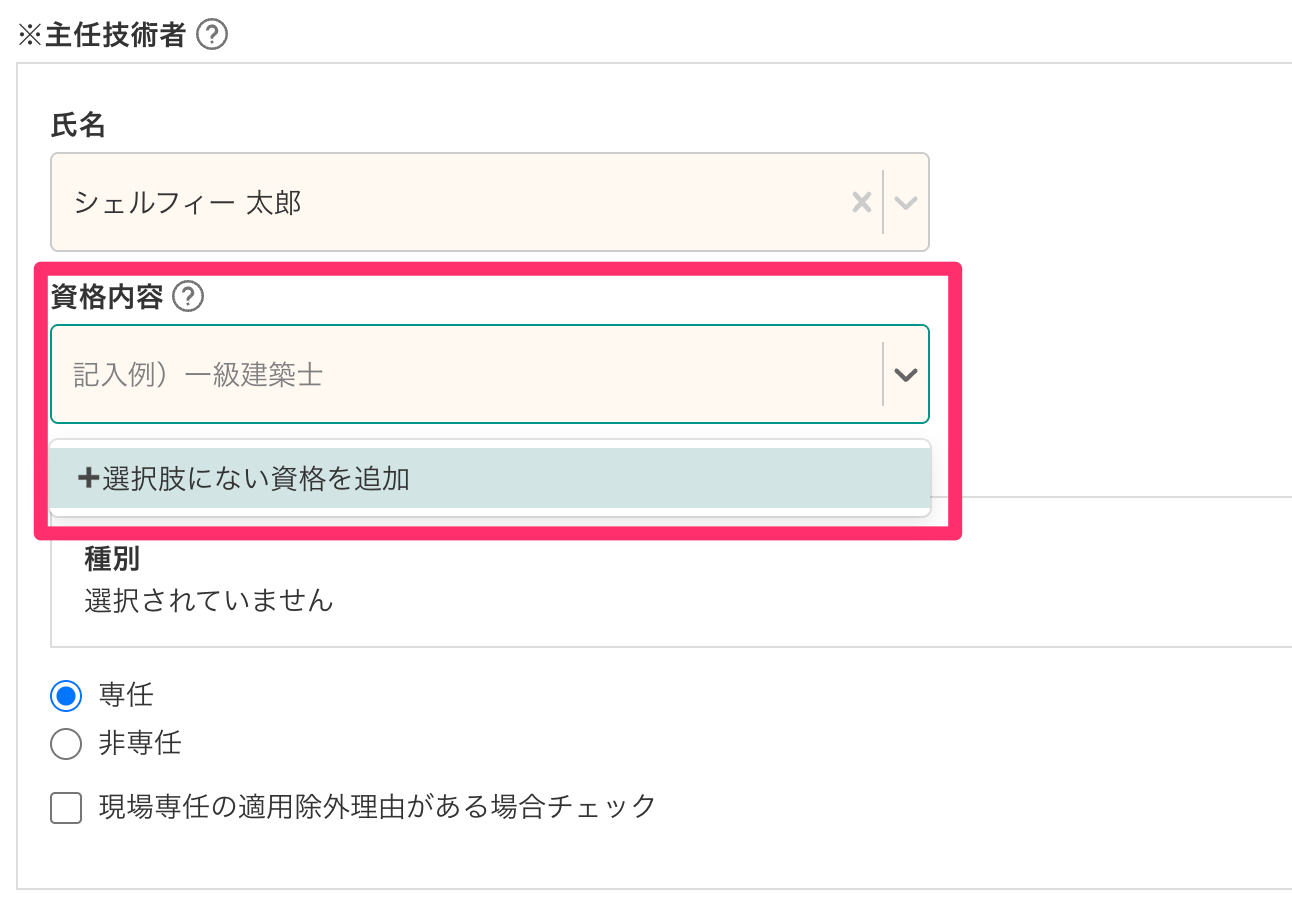This screenshot has width=1292, height=906.
Task: Click the 専任 label text
Action: (126, 695)
